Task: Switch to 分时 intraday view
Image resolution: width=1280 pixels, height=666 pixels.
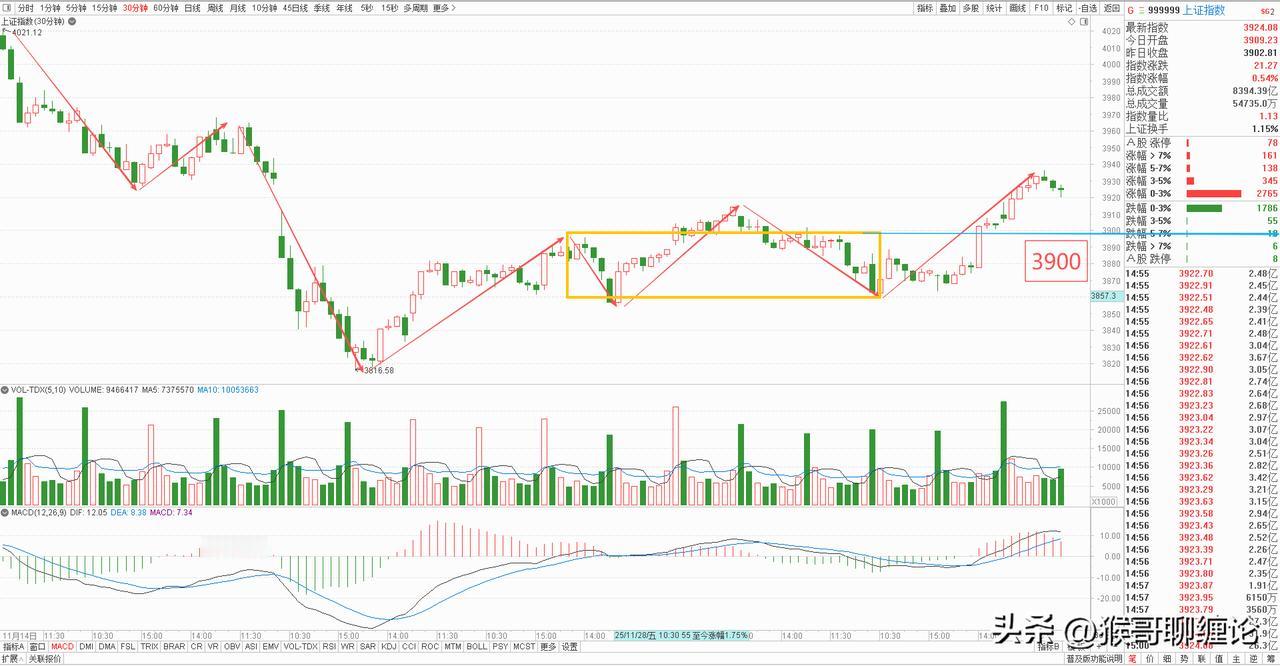Action: point(26,8)
